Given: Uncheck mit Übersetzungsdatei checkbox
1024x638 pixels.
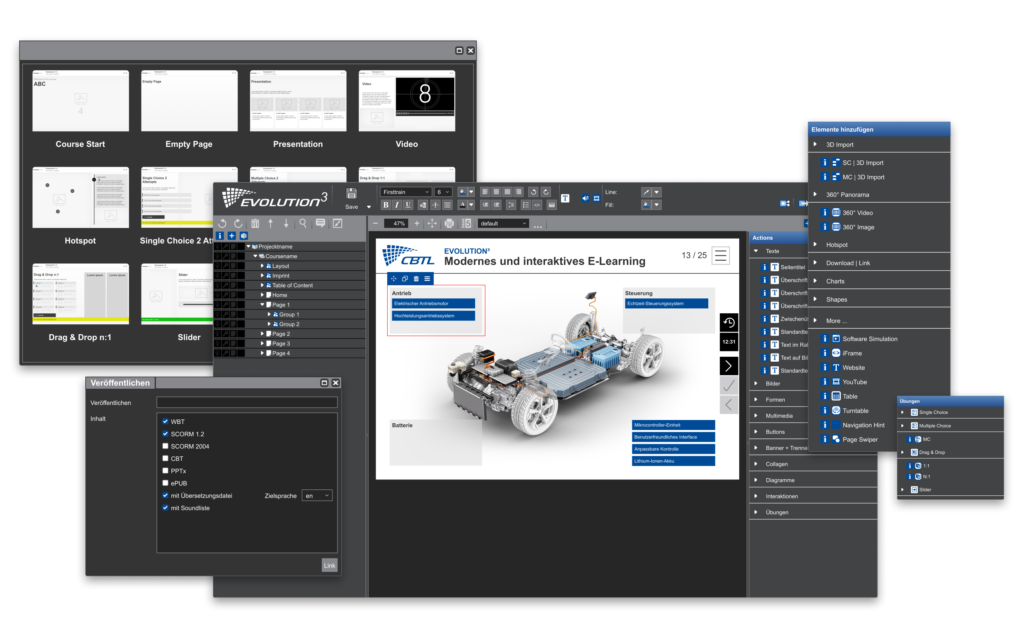Looking at the screenshot, I should coord(165,496).
